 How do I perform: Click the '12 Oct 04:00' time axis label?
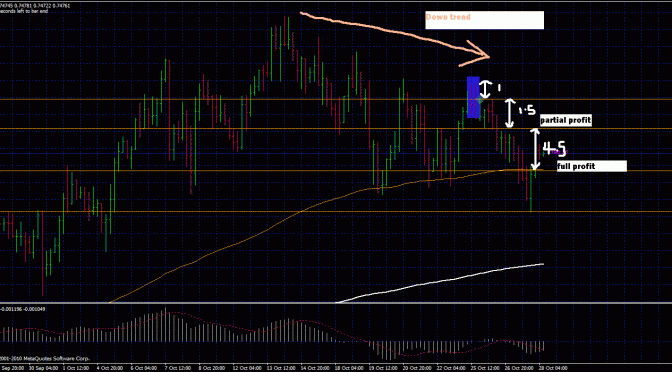[x=246, y=368]
